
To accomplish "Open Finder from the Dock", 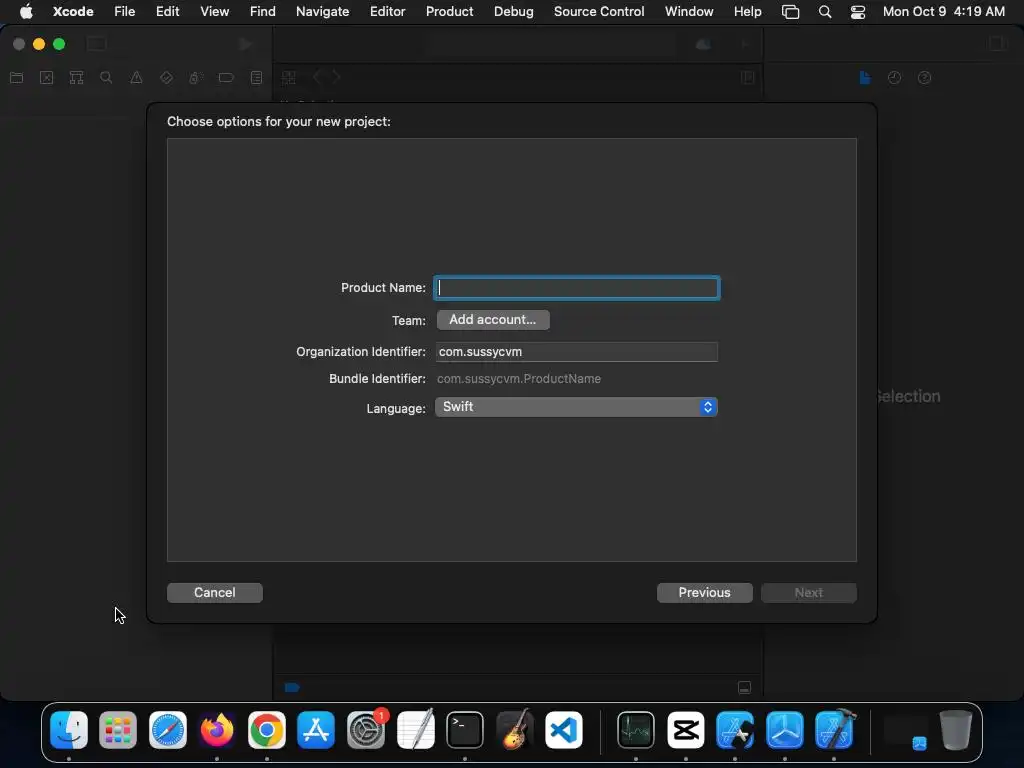I will [x=69, y=730].
